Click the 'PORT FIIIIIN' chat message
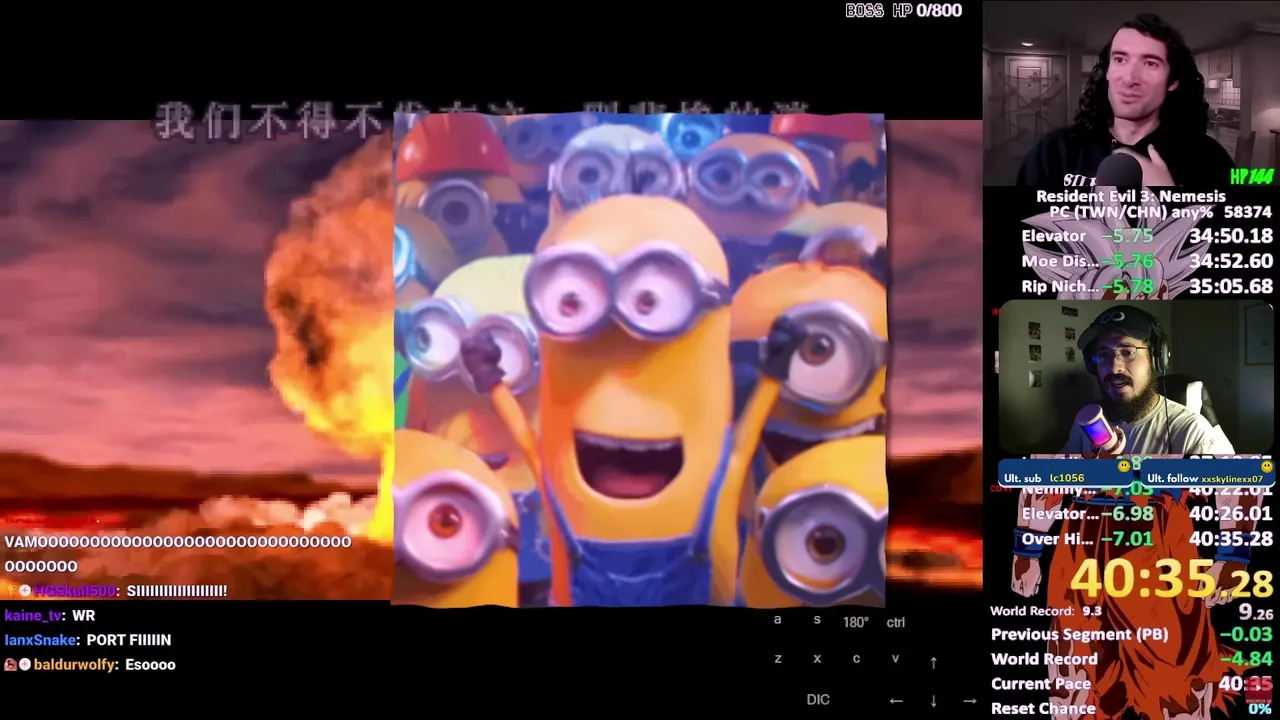Viewport: 1280px width, 720px height. click(x=129, y=640)
